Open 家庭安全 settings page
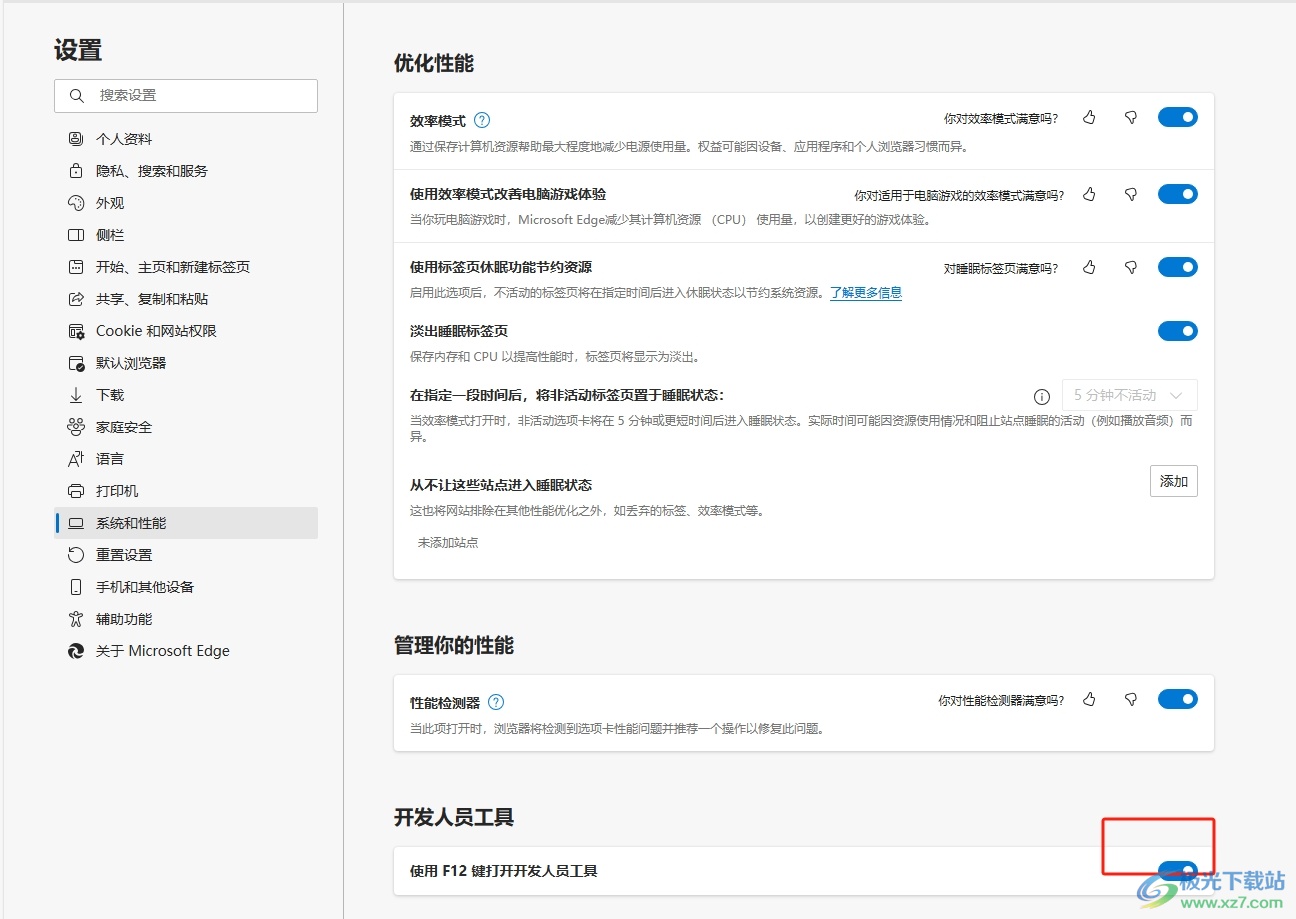The image size is (1296, 919). pyautogui.click(x=186, y=427)
